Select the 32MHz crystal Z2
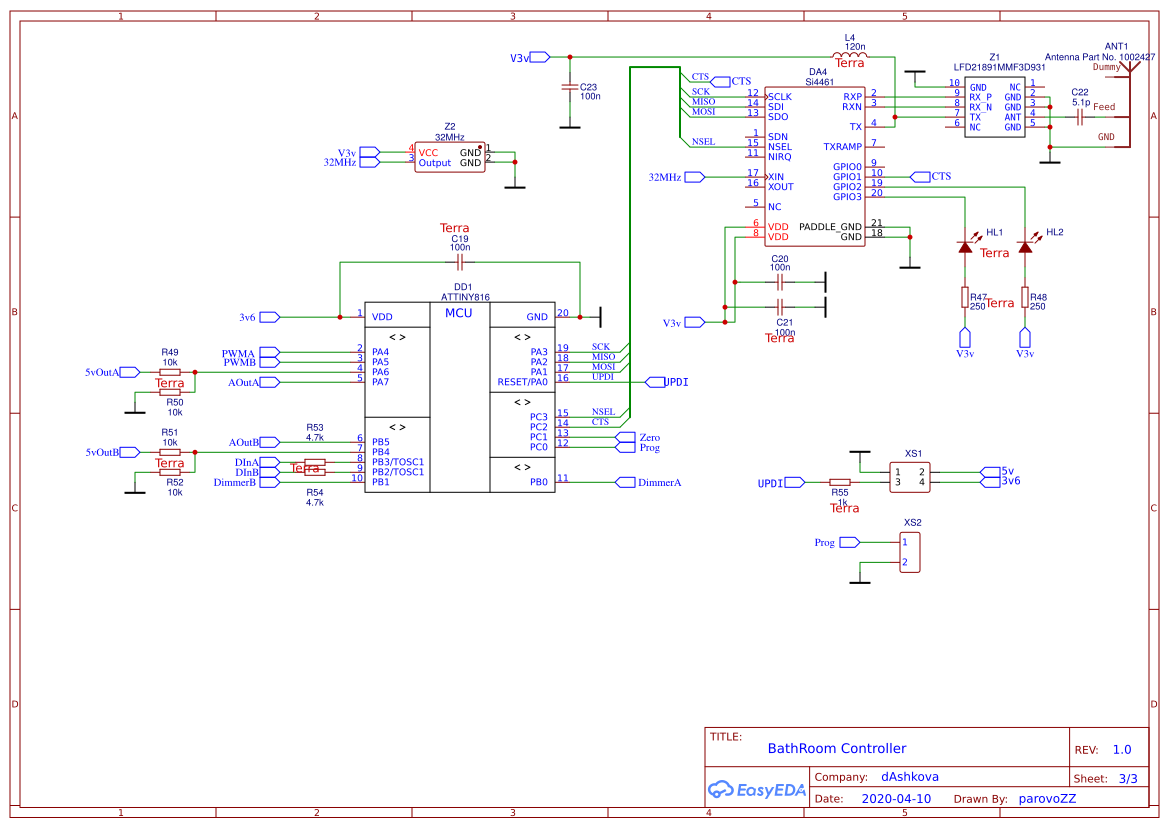The image size is (1169, 828). coord(448,155)
